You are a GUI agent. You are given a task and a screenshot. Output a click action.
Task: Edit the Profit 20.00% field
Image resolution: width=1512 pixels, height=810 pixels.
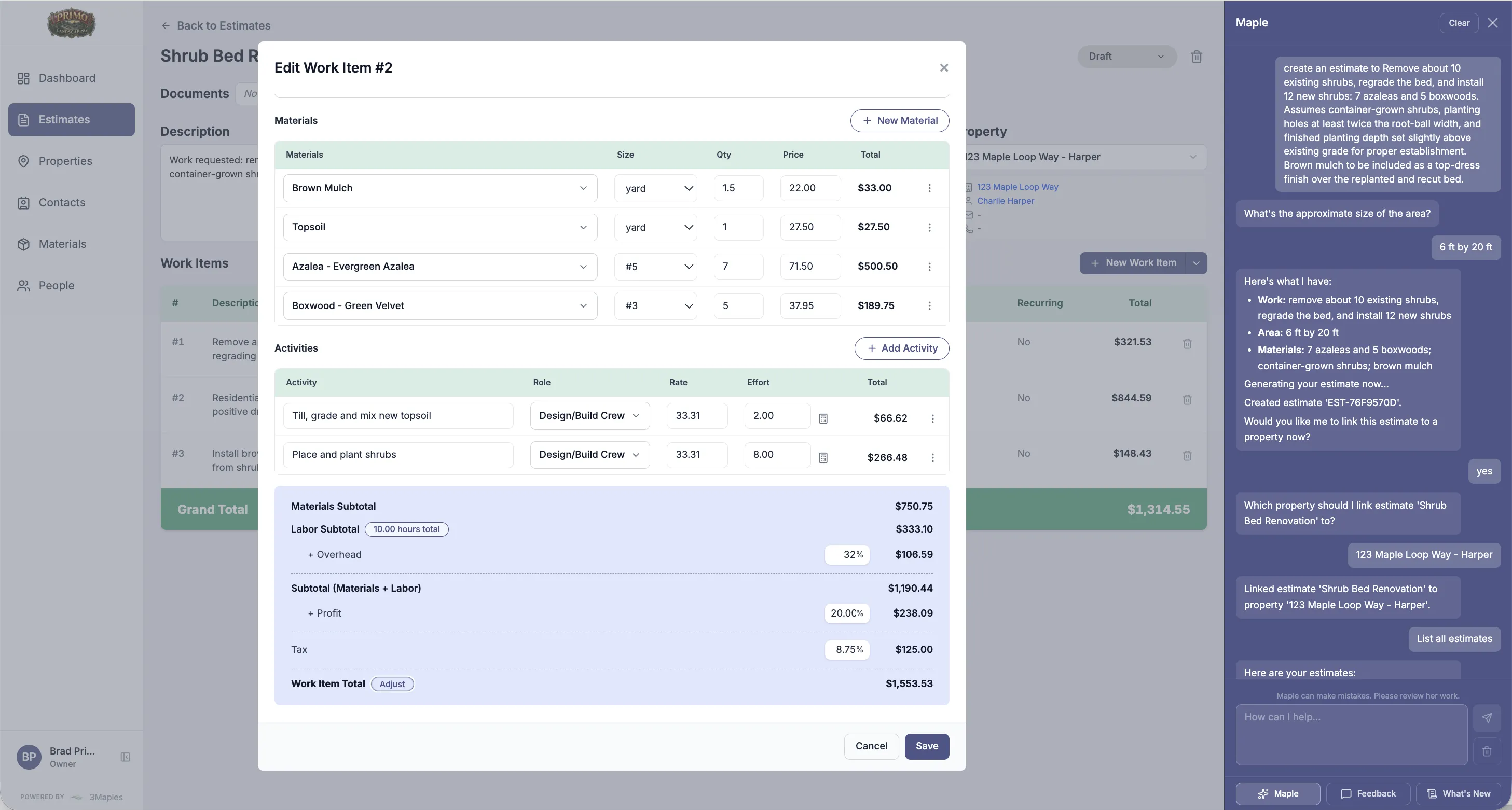click(847, 613)
